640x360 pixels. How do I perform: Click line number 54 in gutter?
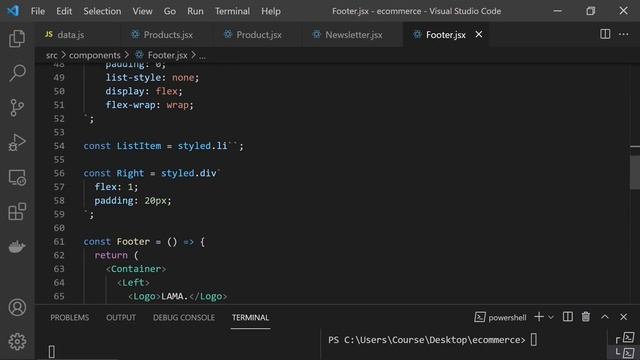click(59, 146)
